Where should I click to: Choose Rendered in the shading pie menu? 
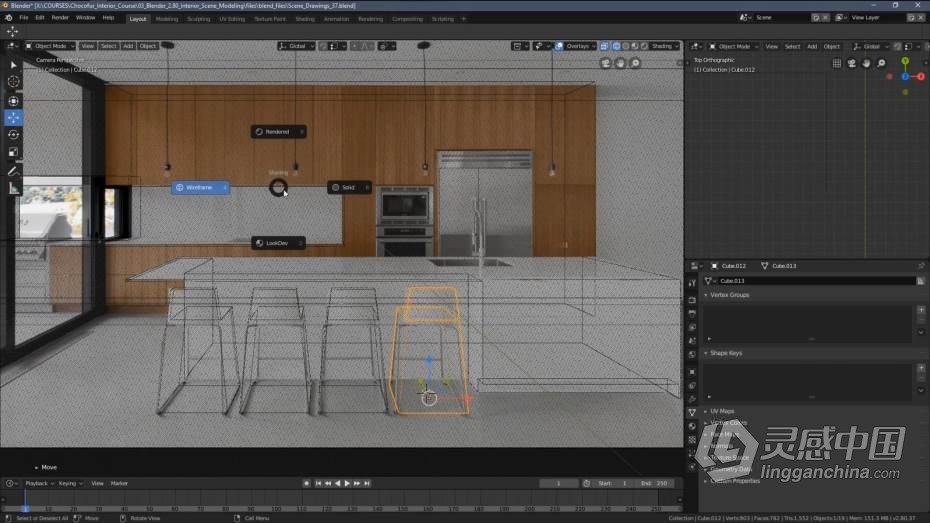click(x=278, y=132)
